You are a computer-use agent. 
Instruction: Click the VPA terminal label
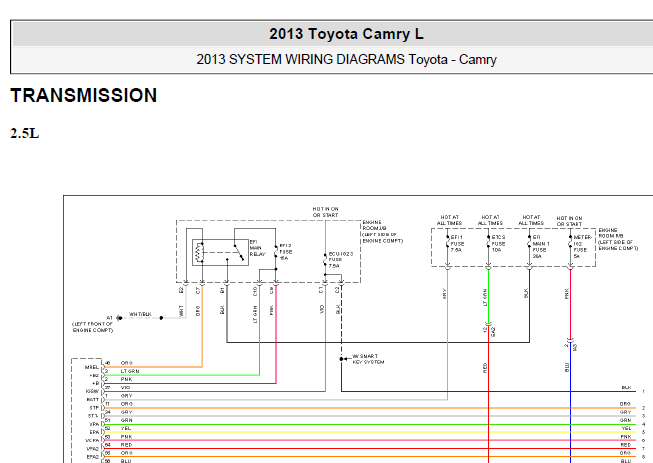[94, 424]
